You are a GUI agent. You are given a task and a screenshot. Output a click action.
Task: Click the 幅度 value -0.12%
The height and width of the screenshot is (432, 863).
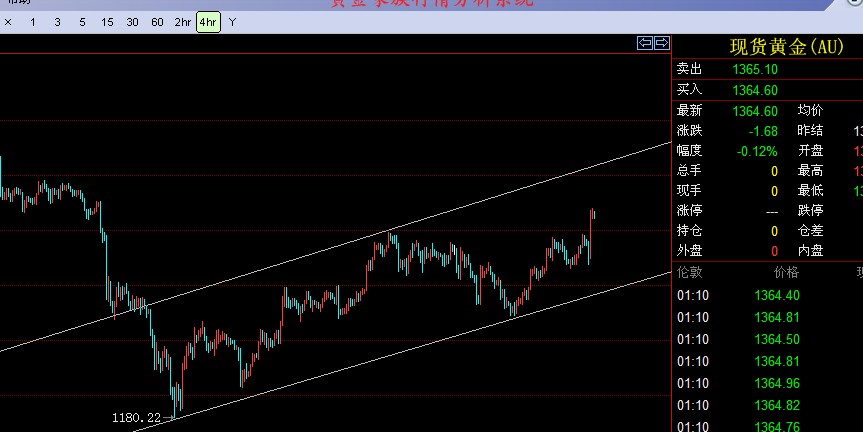[757, 151]
